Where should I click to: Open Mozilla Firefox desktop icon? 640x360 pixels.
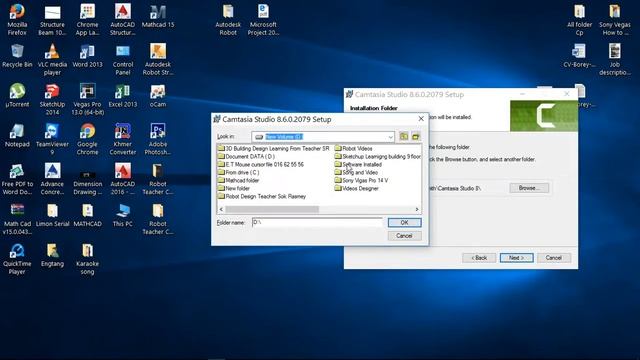(17, 20)
